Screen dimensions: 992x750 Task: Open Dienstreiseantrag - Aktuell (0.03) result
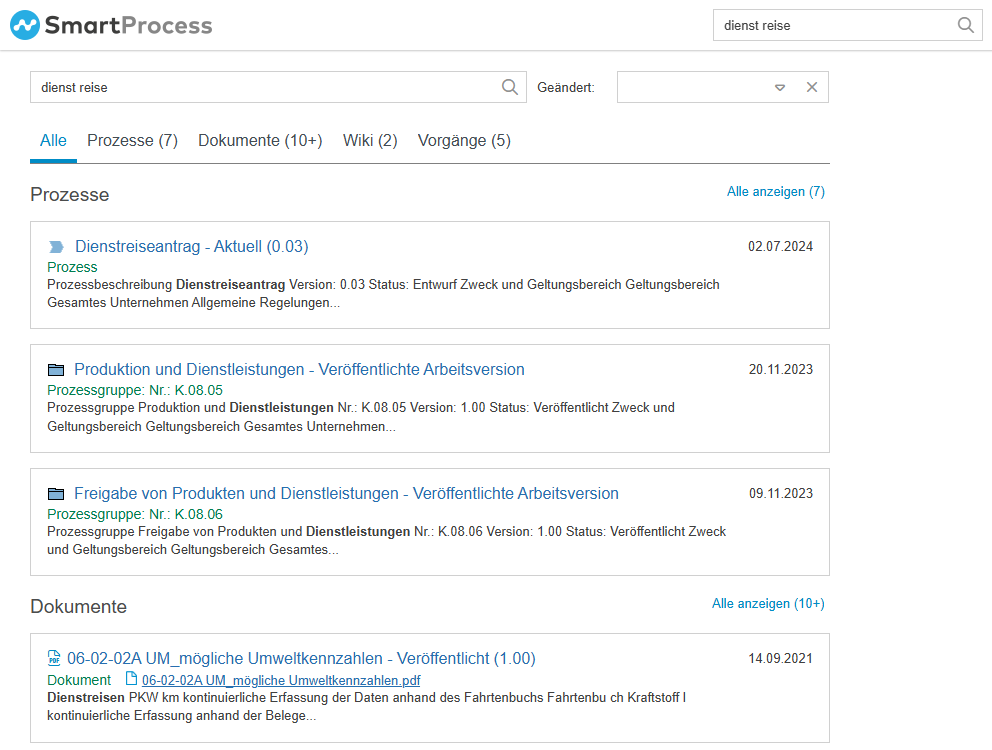pos(191,246)
